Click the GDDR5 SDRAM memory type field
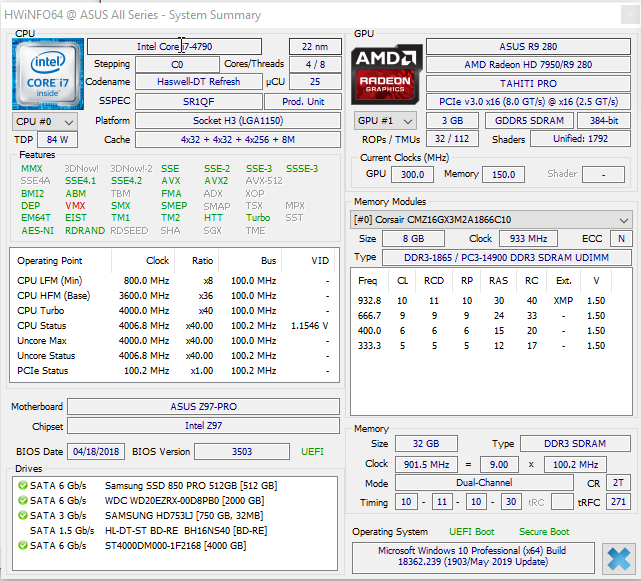The height and width of the screenshot is (581, 641). (529, 121)
